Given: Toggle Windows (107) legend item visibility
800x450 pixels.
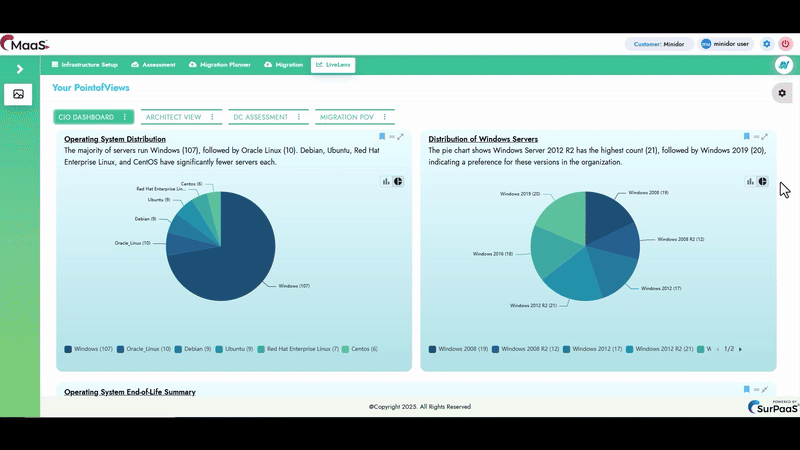Looking at the screenshot, I should point(88,349).
